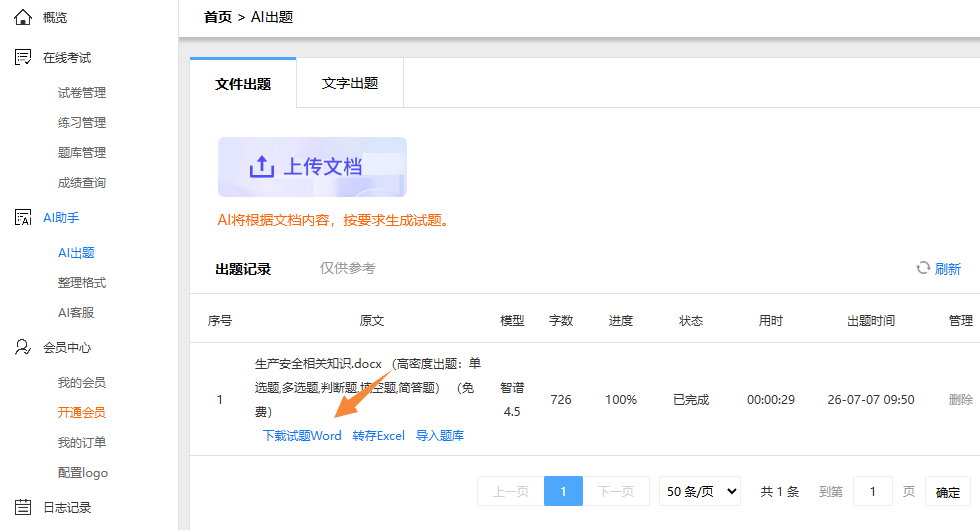Open 题库管理 page
The width and height of the screenshot is (980, 530).
82,152
